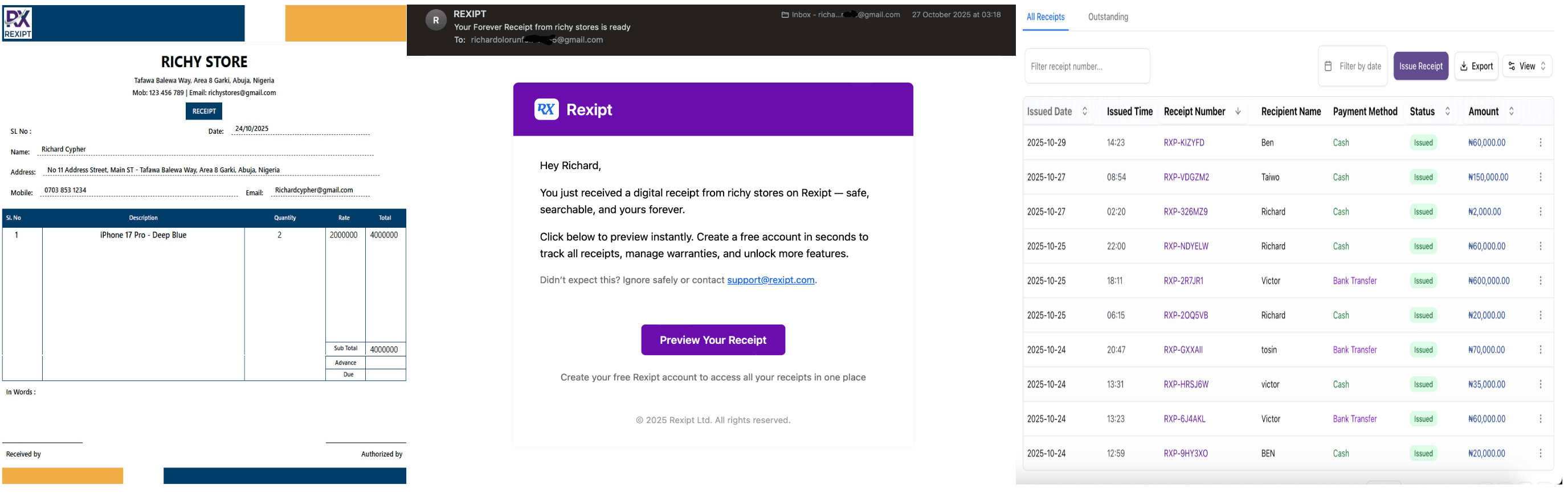
Task: Open row menu for receipt RXP-9HY3XO
Action: click(1540, 454)
